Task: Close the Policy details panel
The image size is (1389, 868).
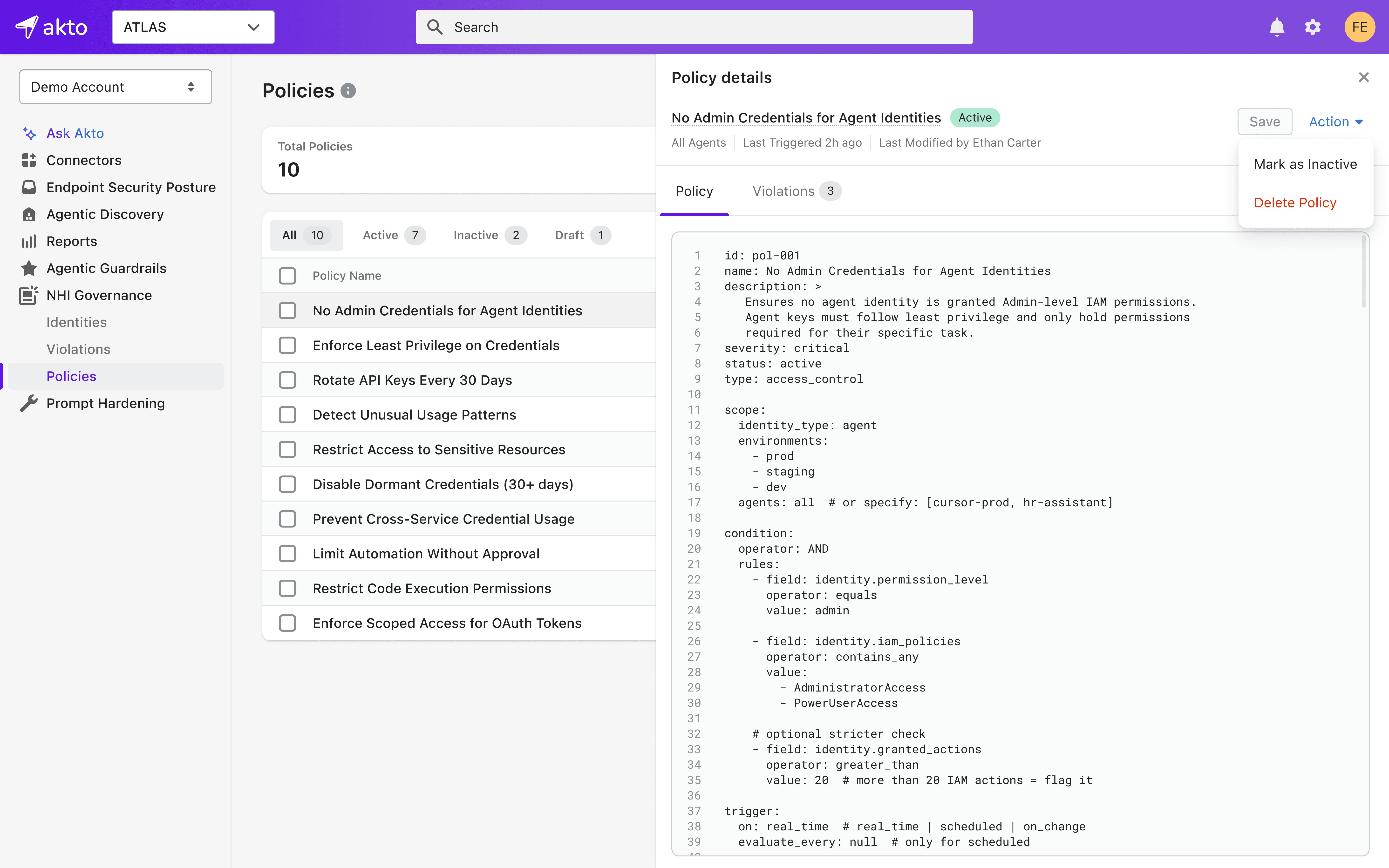Action: pyautogui.click(x=1364, y=77)
